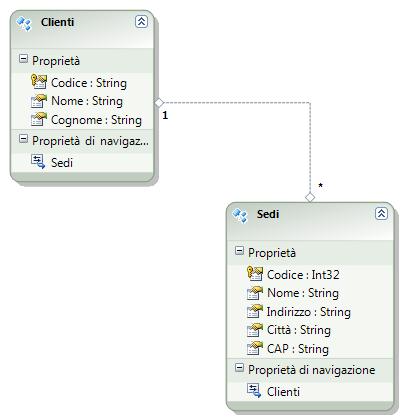Select the Clienti entity title text
This screenshot has width=403, height=419.
pyautogui.click(x=57, y=22)
